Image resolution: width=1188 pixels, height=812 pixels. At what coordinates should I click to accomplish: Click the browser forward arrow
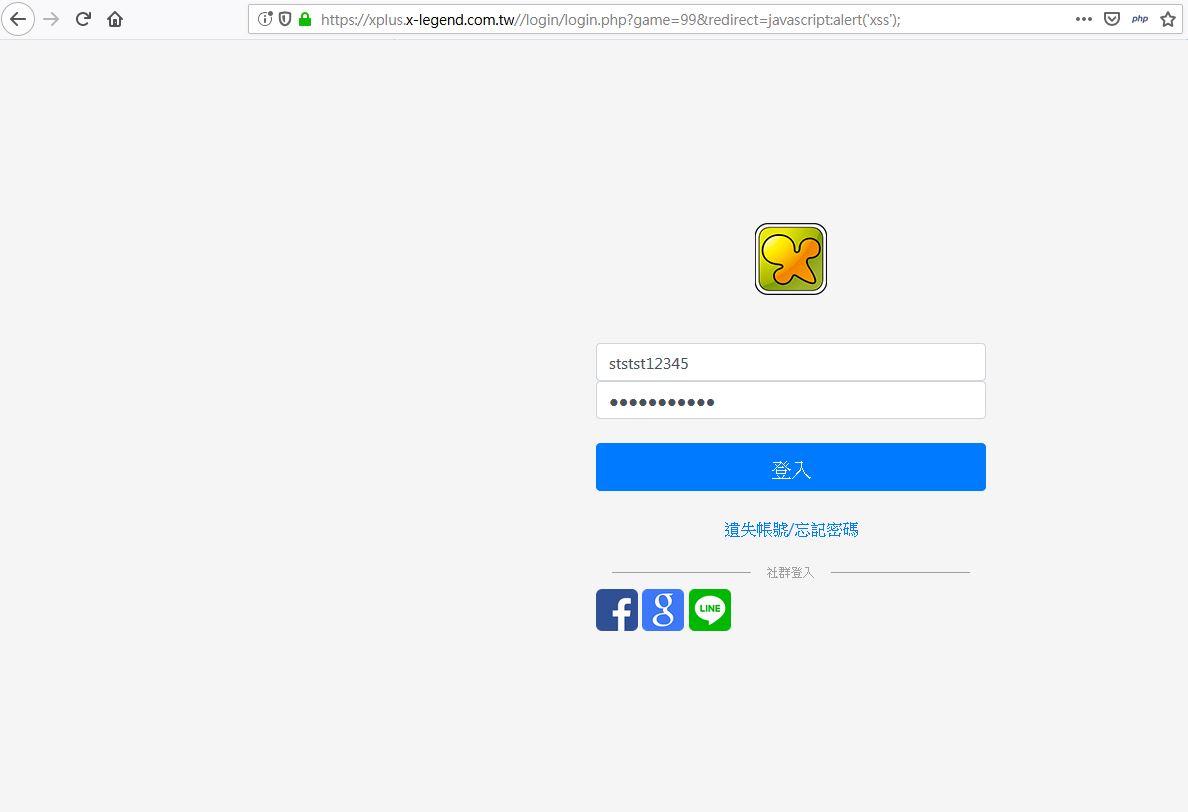[x=51, y=19]
